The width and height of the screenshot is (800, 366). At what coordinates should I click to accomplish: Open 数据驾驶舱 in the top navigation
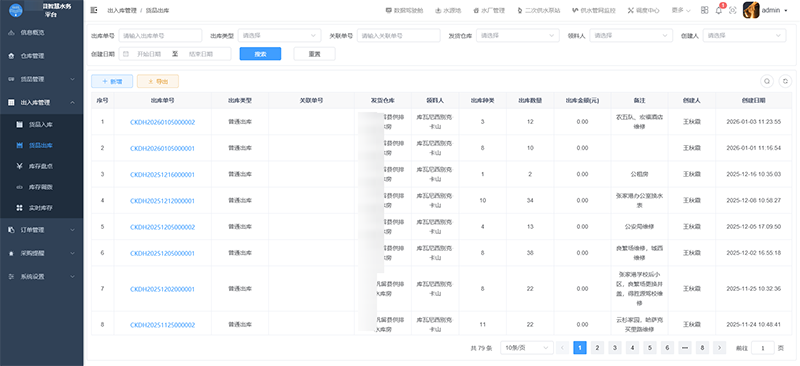click(x=404, y=10)
